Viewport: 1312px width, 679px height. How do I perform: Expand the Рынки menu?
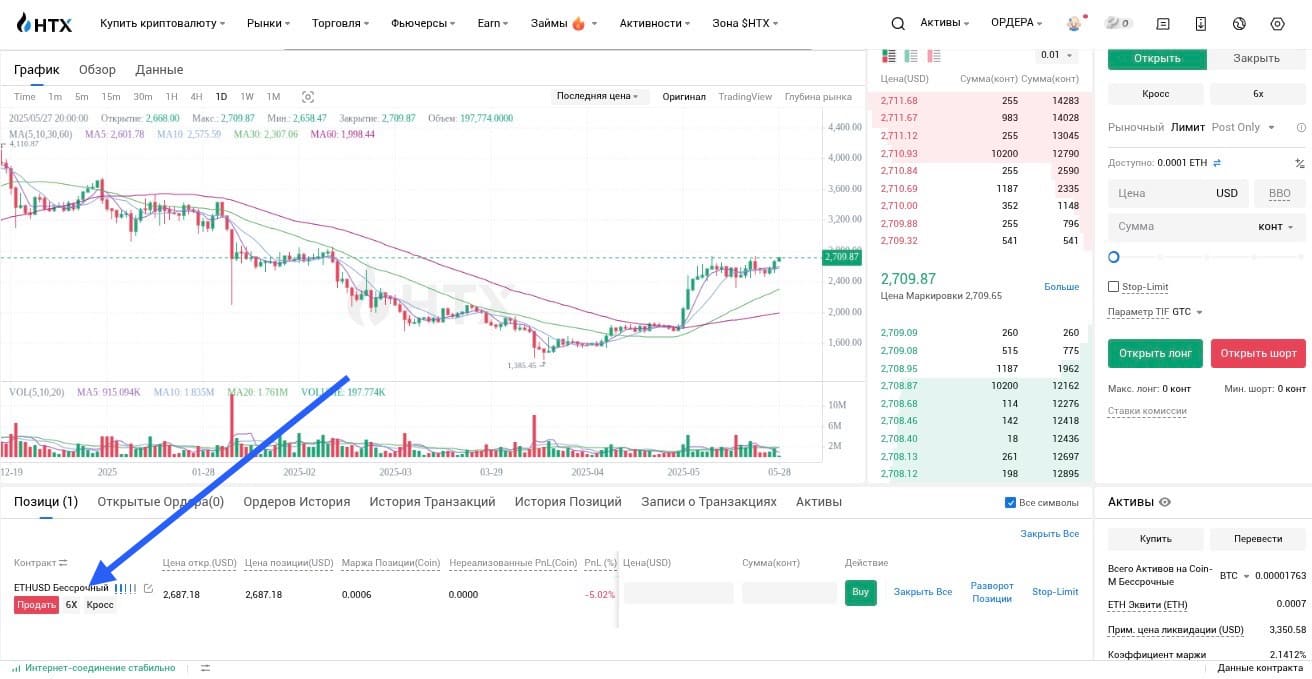pos(268,23)
